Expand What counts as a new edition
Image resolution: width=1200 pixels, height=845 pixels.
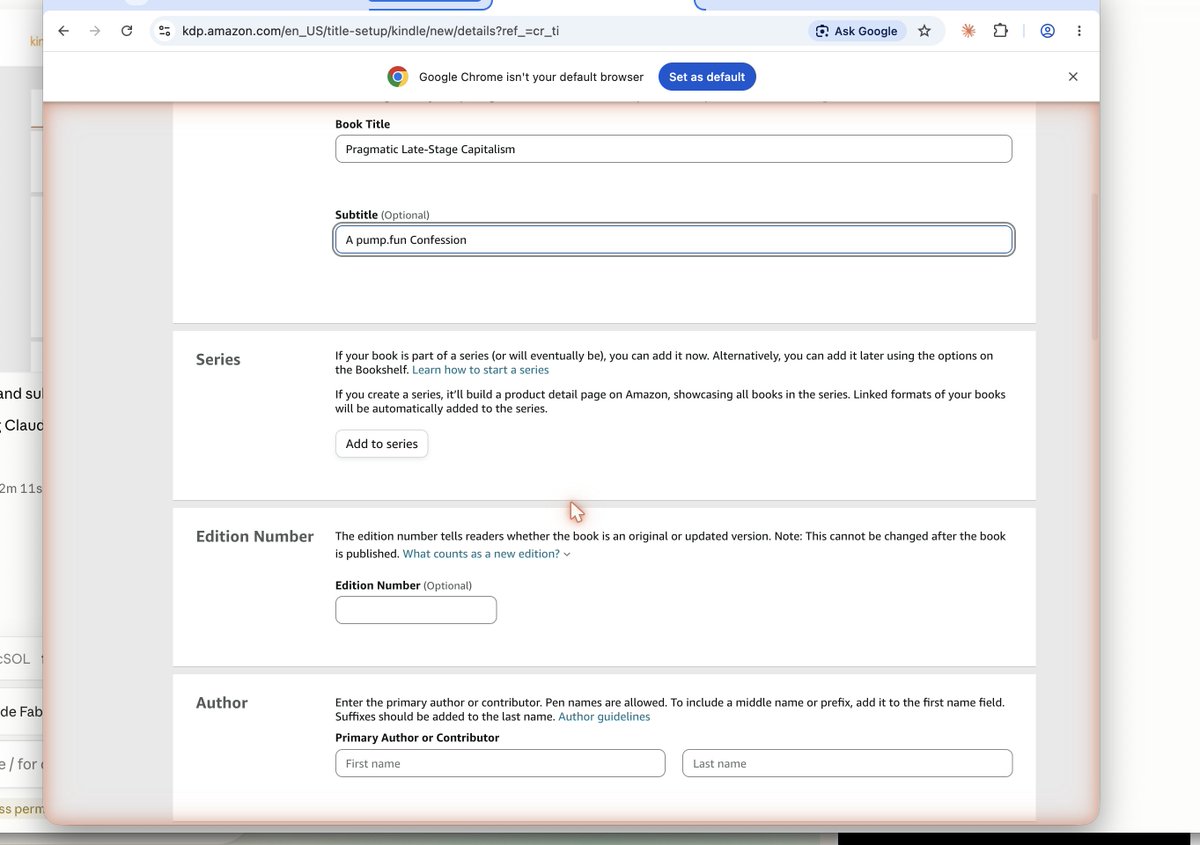[486, 554]
